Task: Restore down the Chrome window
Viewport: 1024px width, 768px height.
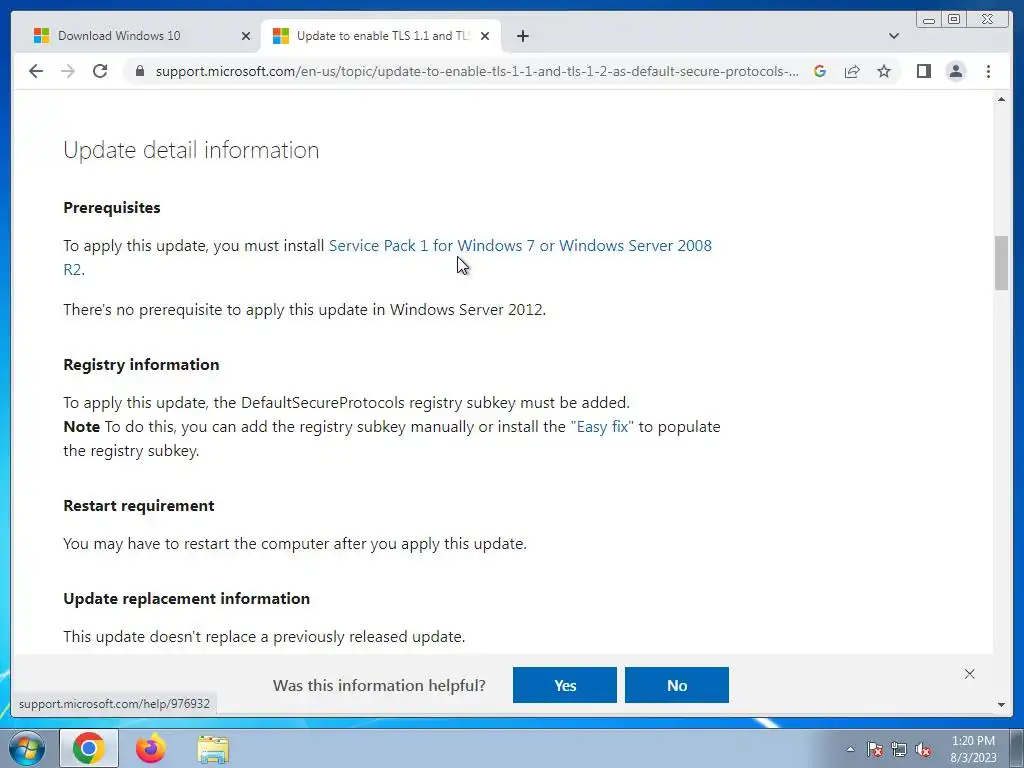Action: coord(954,20)
